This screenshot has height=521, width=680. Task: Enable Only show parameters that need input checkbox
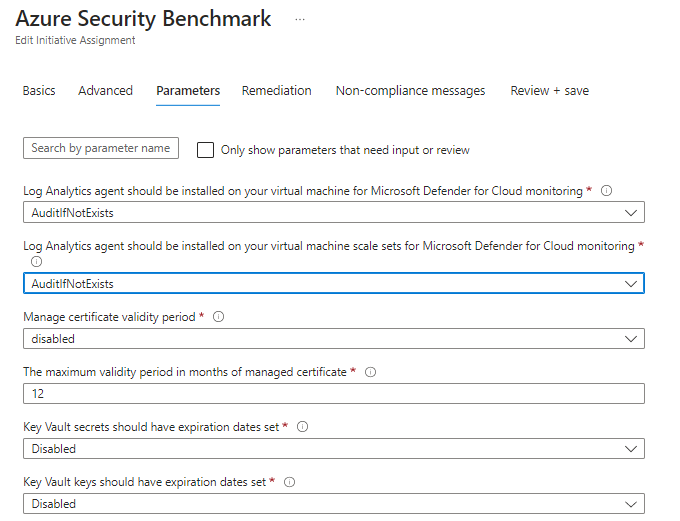tap(206, 150)
